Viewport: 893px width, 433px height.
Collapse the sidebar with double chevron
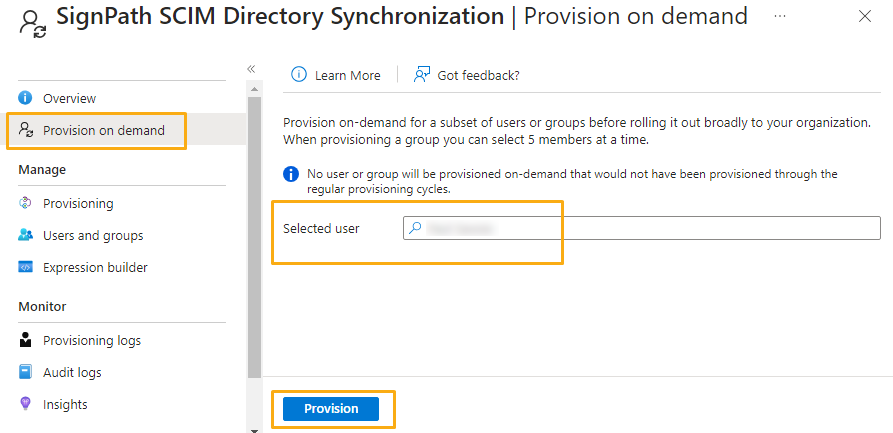click(251, 69)
